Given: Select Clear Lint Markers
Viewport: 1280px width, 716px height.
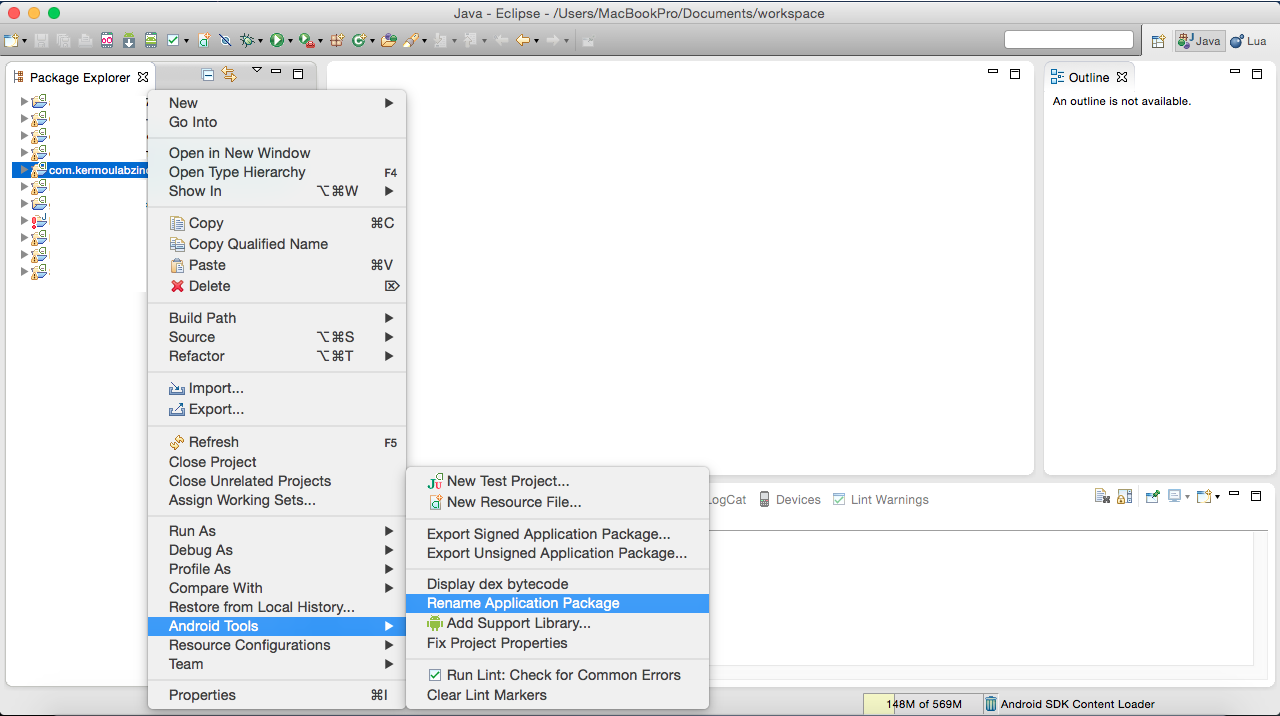Looking at the screenshot, I should (x=557, y=695).
